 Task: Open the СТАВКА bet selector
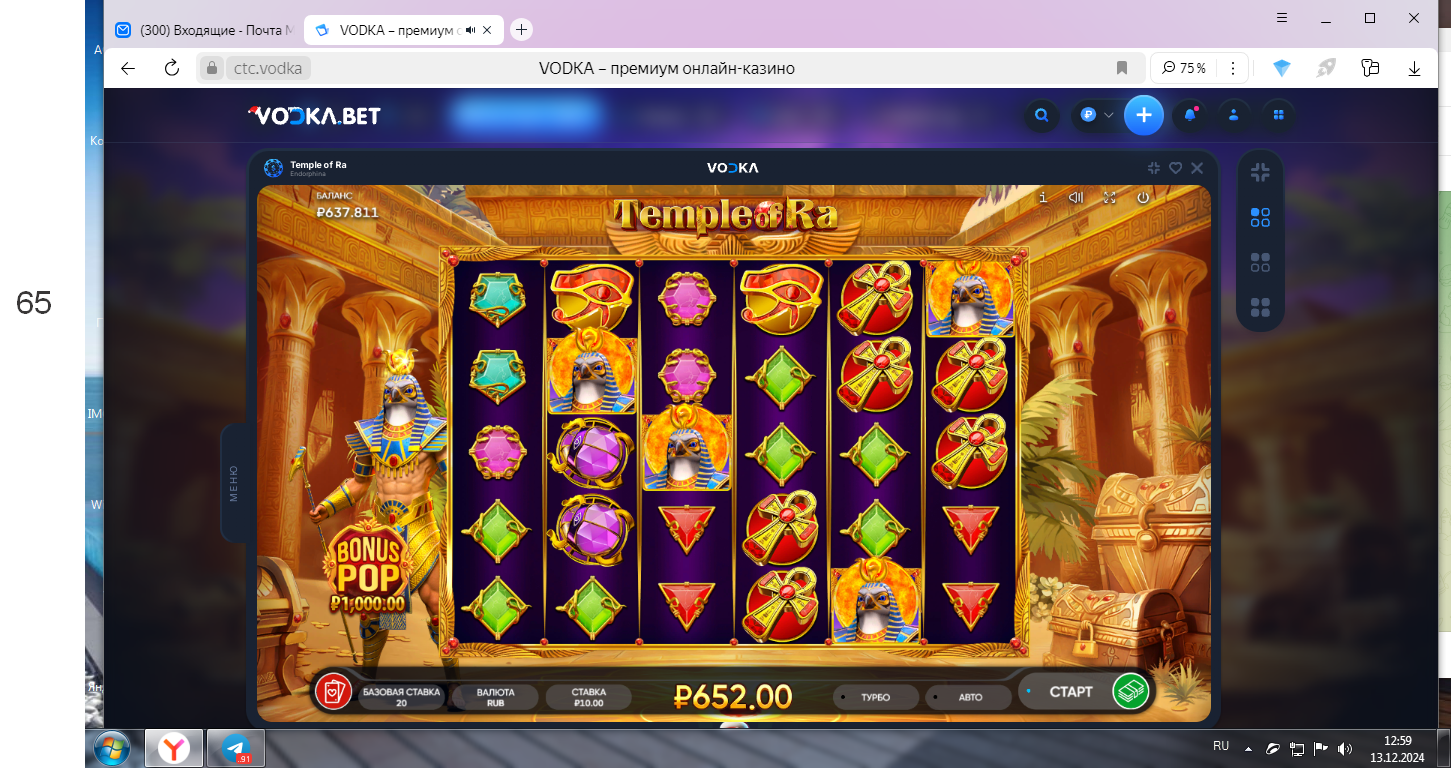point(589,697)
